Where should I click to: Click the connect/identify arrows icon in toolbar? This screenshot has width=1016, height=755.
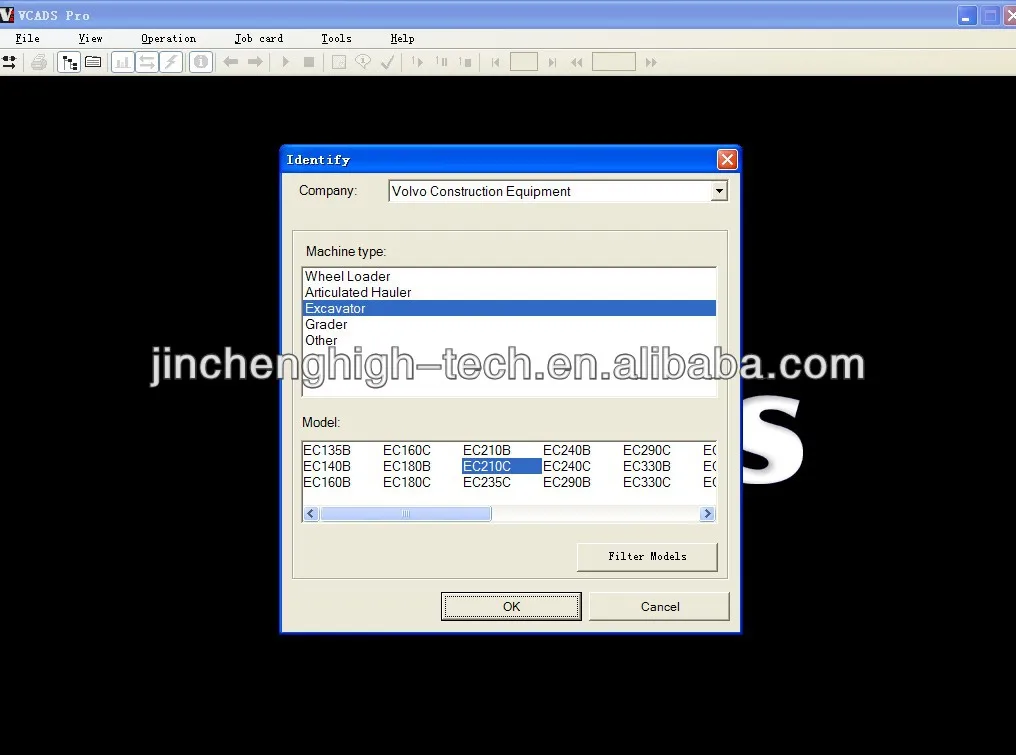point(9,62)
